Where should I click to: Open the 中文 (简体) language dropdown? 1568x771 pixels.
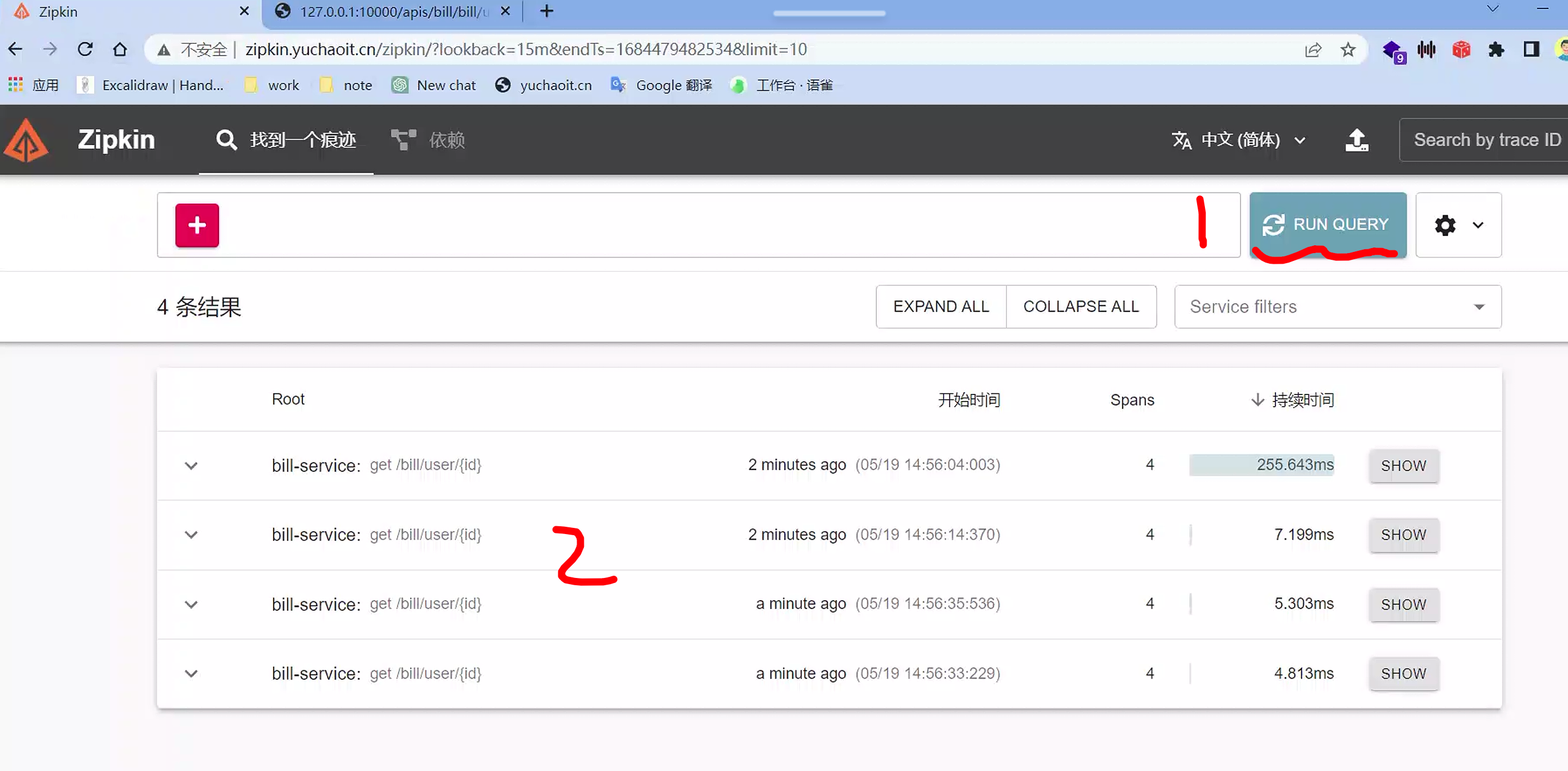tap(1239, 140)
